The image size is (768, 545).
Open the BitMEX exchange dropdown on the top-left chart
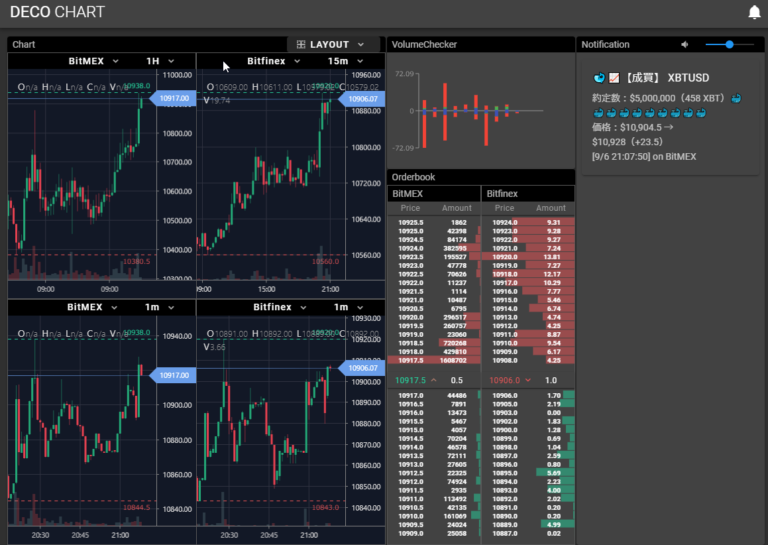pyautogui.click(x=93, y=61)
